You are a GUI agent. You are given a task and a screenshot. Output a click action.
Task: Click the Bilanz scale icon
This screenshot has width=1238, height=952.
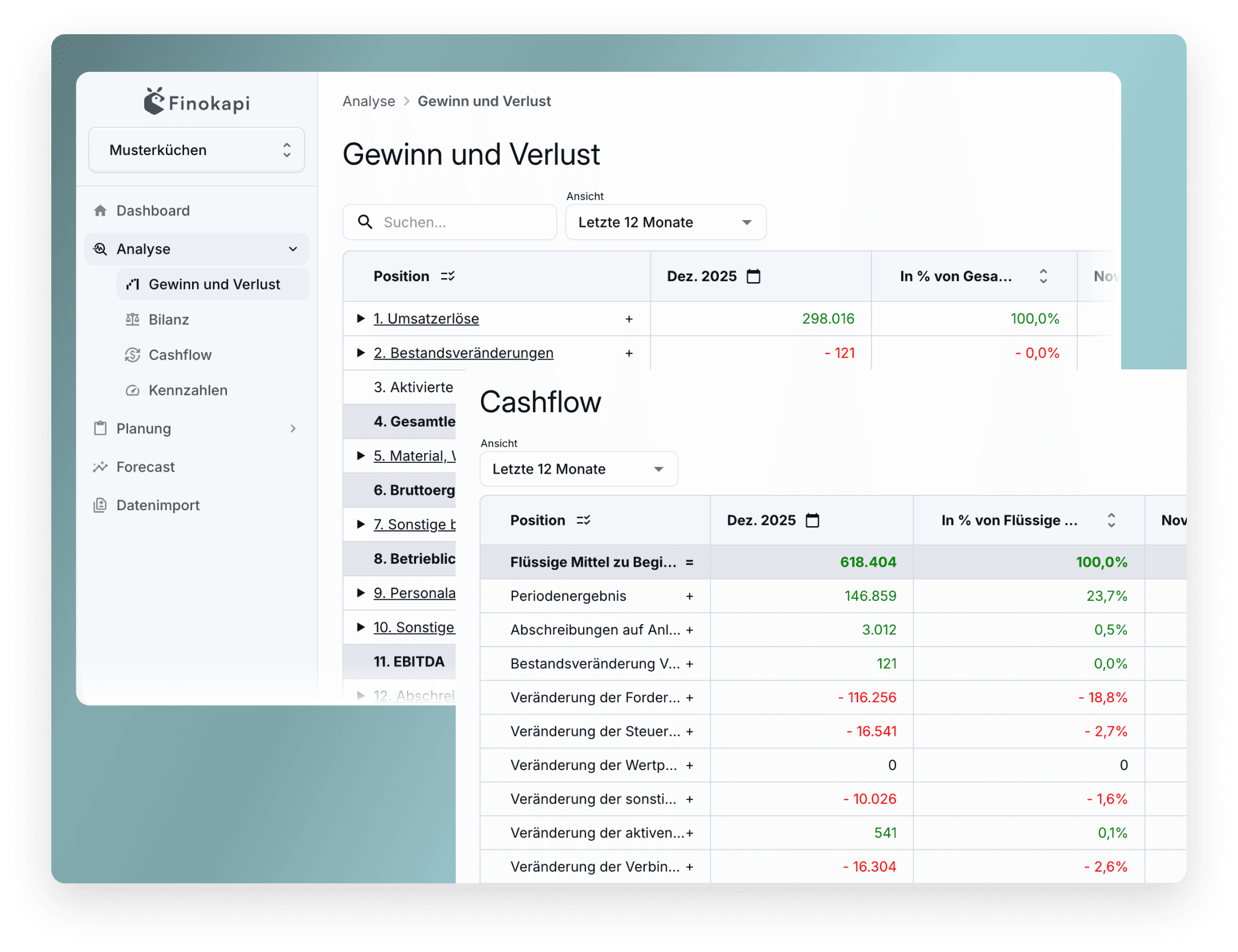(132, 320)
